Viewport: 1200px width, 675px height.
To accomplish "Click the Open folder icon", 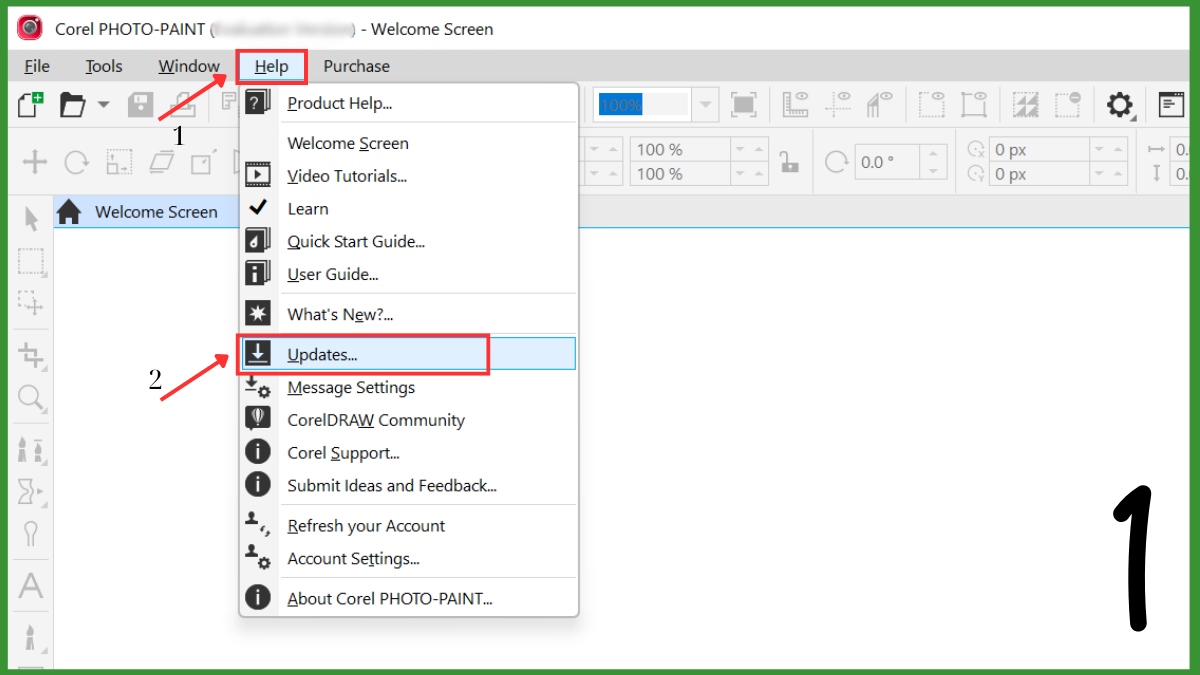I will point(73,104).
